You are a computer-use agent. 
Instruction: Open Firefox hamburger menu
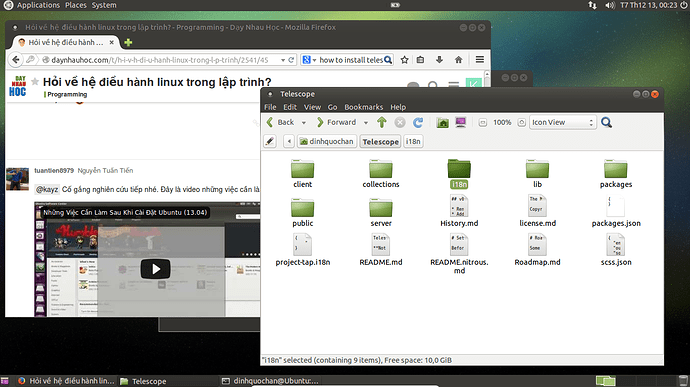tap(480, 59)
